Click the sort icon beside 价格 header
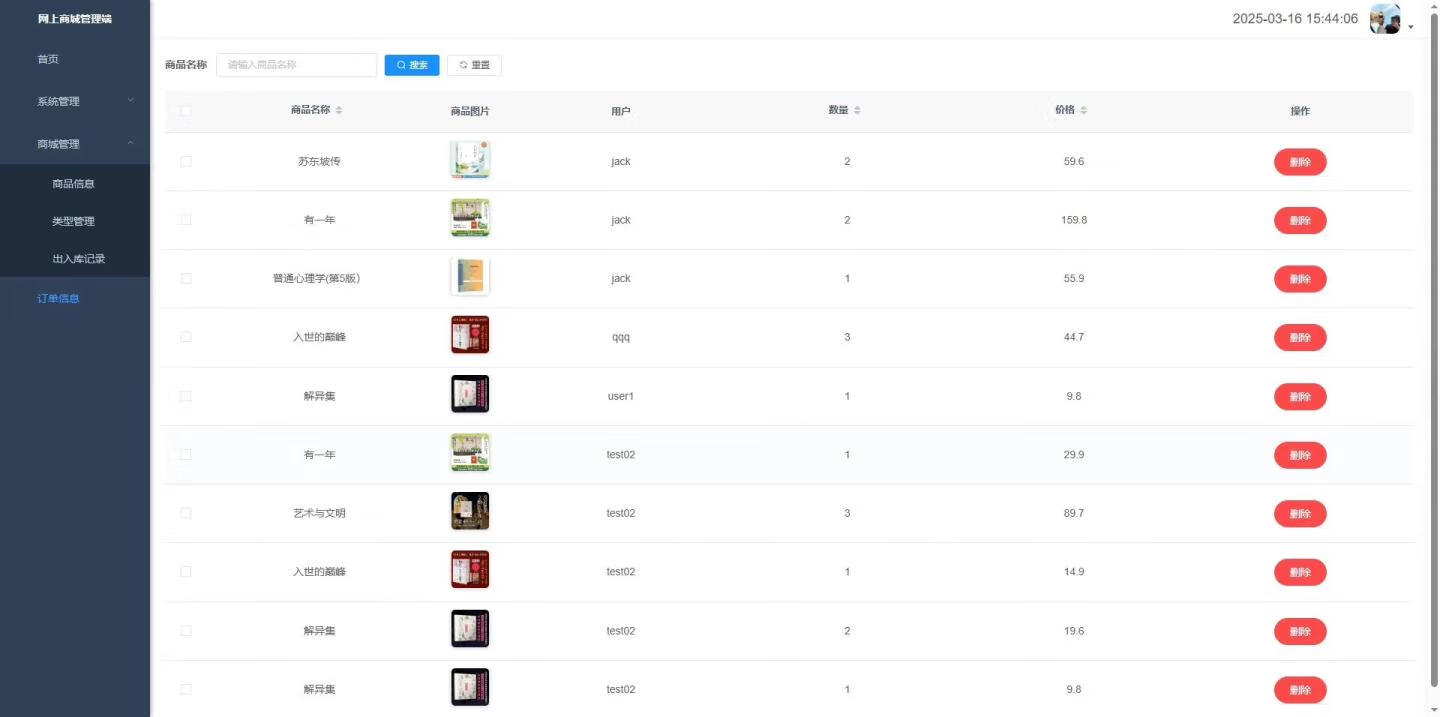1440x717 pixels. [1084, 110]
